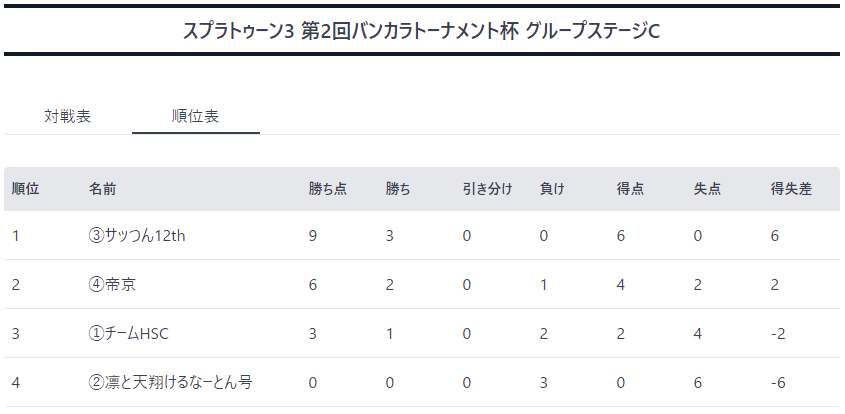Click the 負け column header

click(552, 189)
